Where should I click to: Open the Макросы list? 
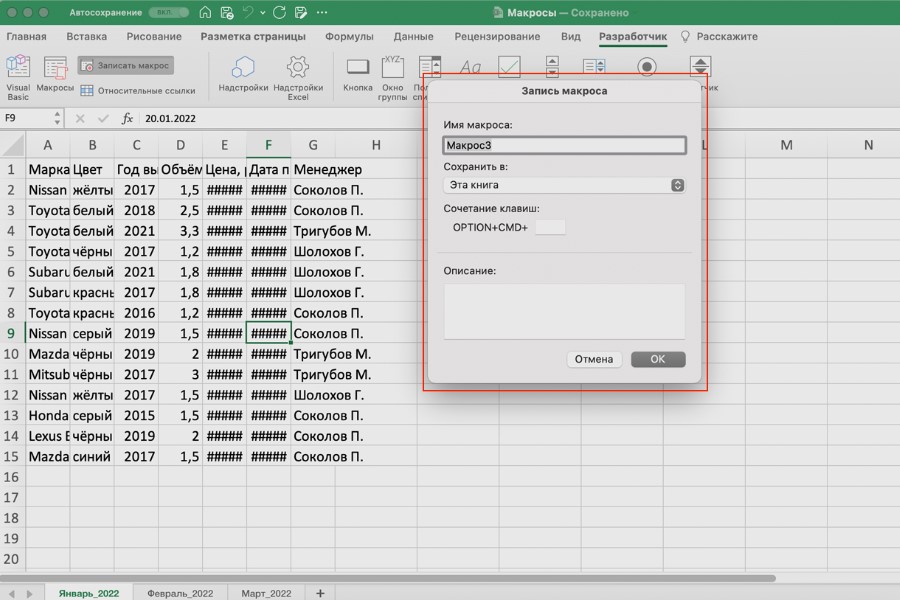(55, 76)
